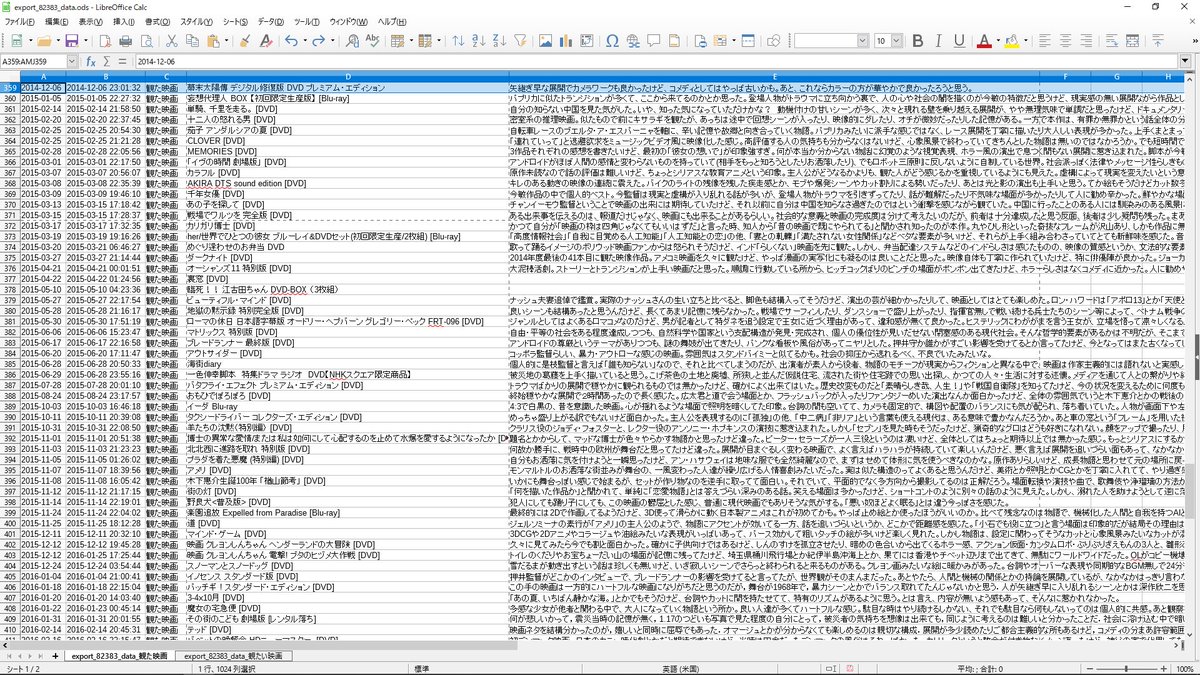
Task: Align cell text left
Action: pos(1044,41)
